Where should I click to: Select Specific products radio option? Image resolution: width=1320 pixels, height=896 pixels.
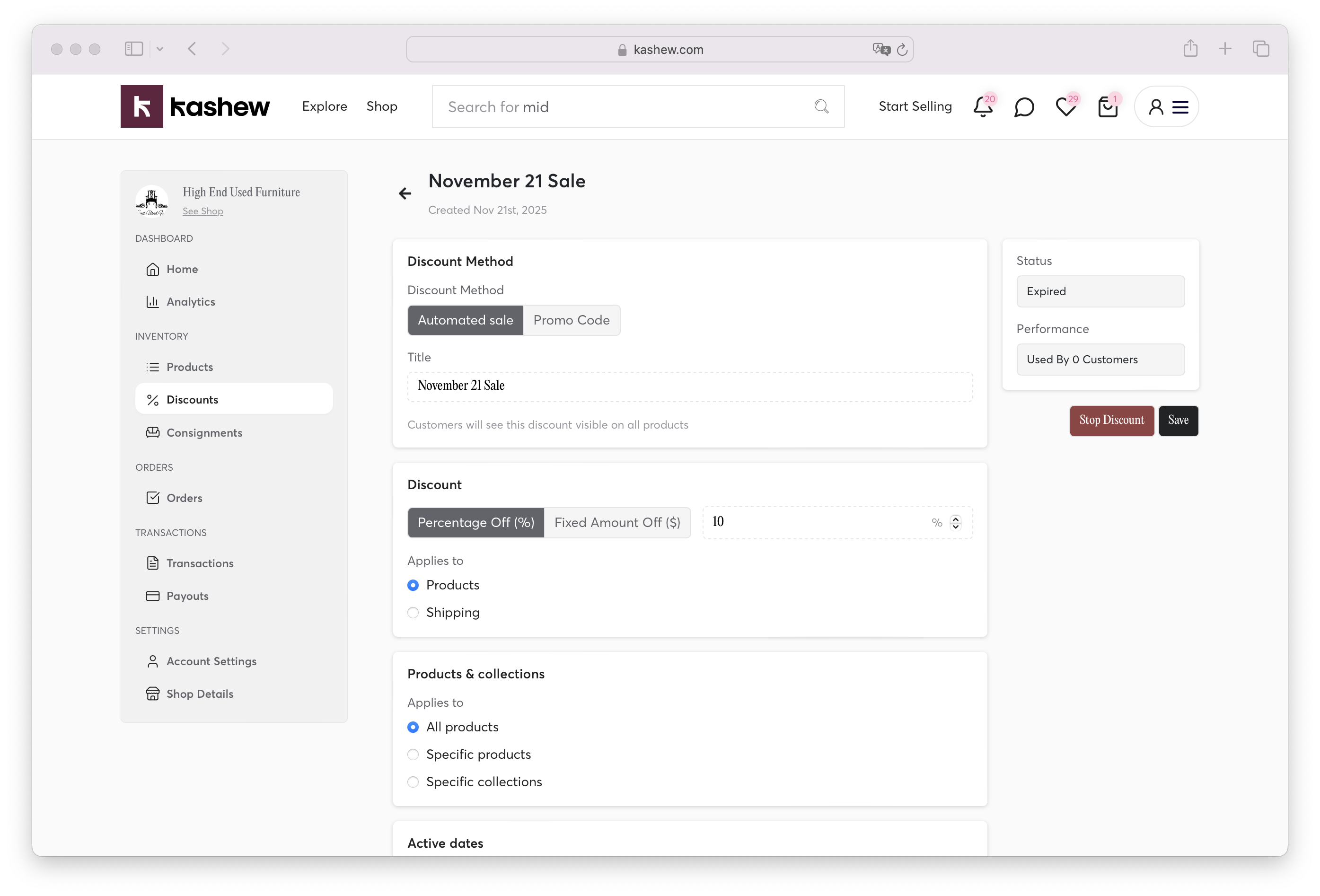413,755
